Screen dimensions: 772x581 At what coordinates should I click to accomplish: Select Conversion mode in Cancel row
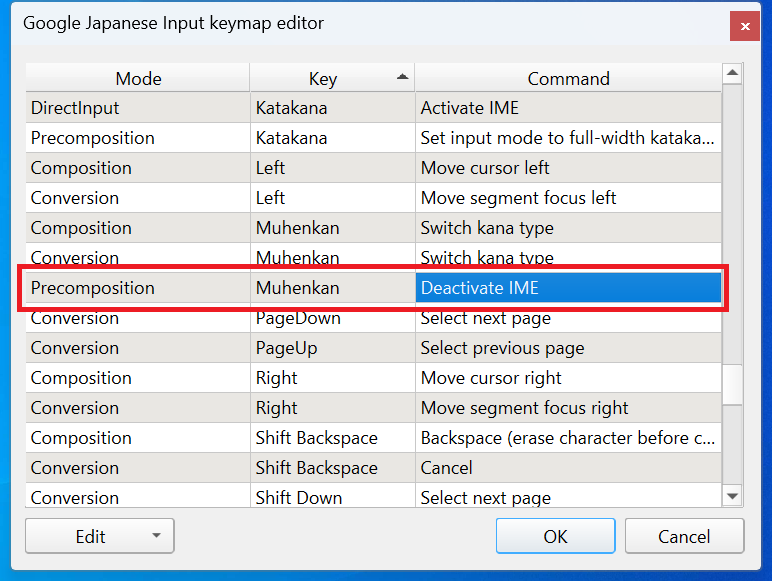point(138,468)
